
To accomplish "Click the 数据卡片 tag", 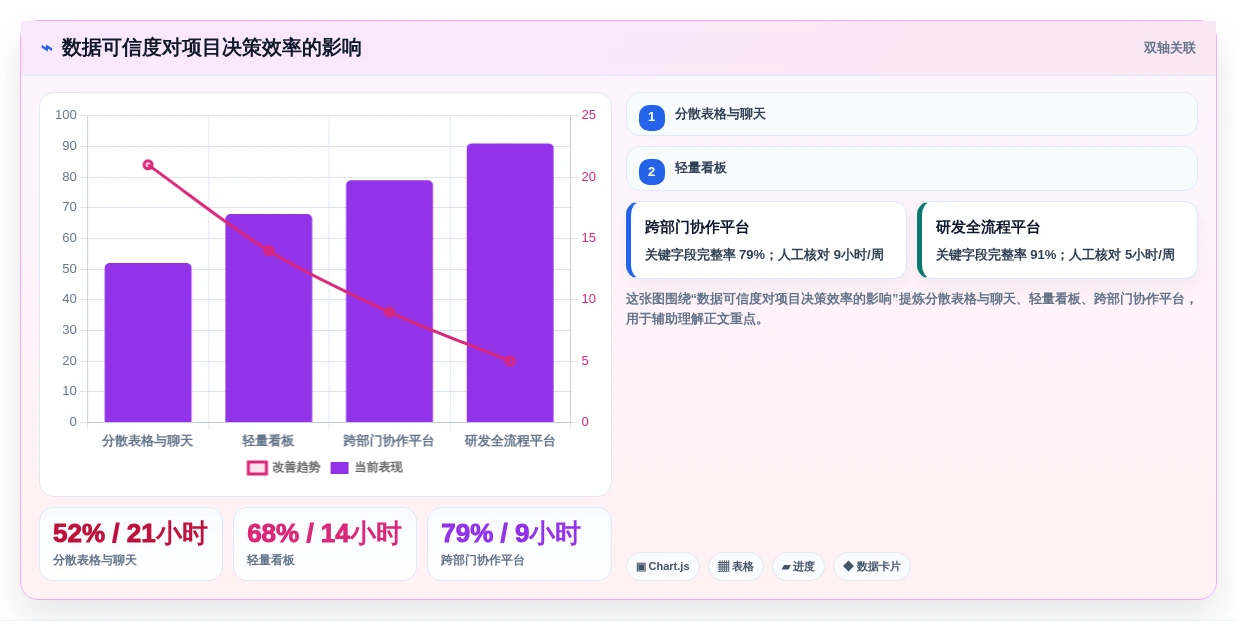I will 872,567.
